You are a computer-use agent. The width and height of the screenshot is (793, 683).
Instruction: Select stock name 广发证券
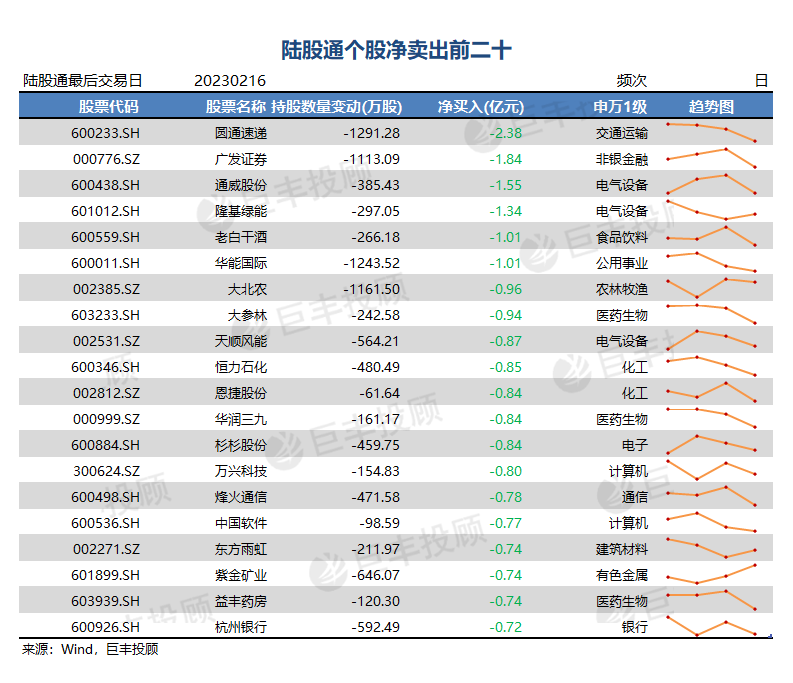(x=241, y=159)
